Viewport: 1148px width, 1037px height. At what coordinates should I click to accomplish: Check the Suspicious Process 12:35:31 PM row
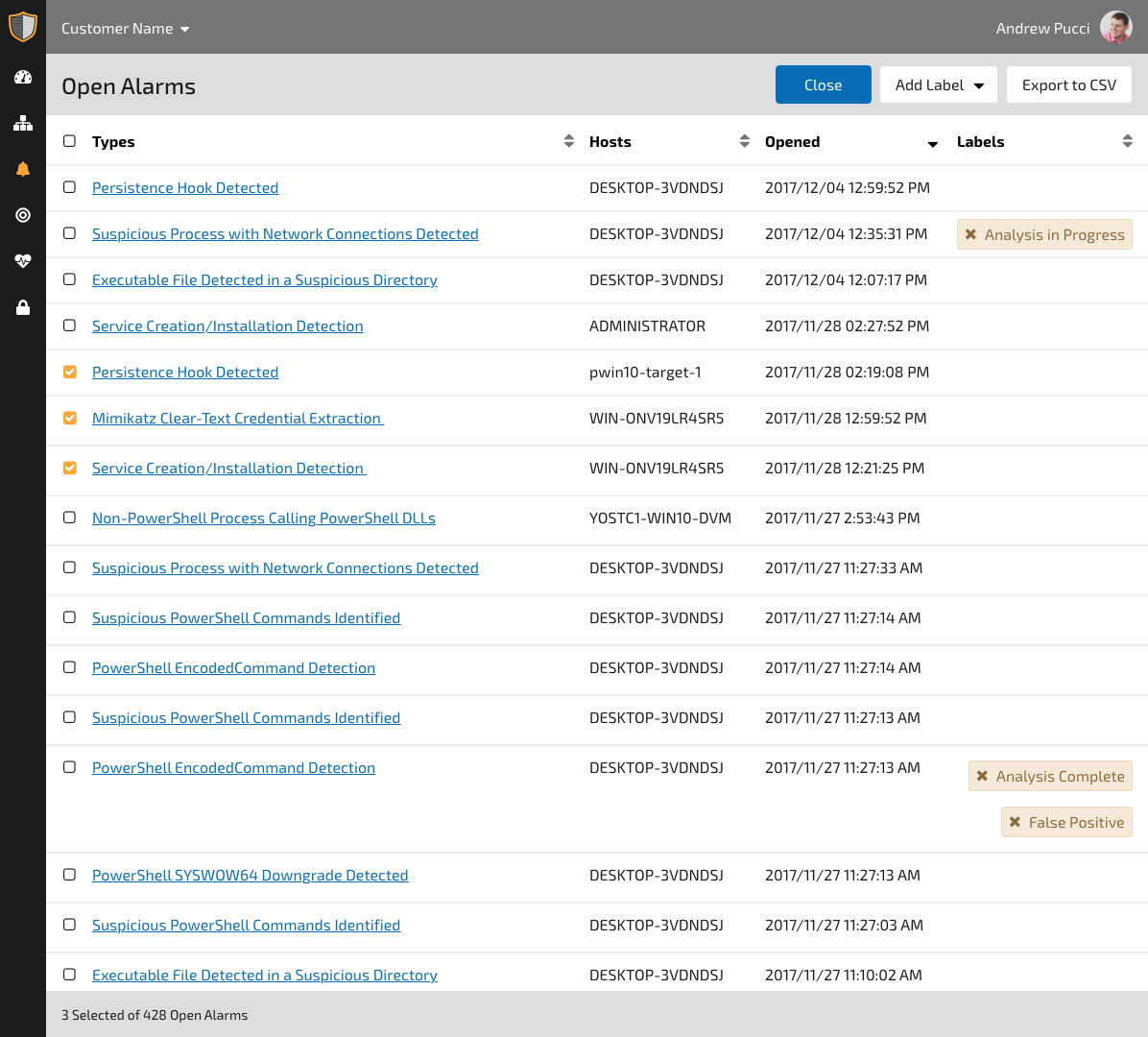(69, 233)
